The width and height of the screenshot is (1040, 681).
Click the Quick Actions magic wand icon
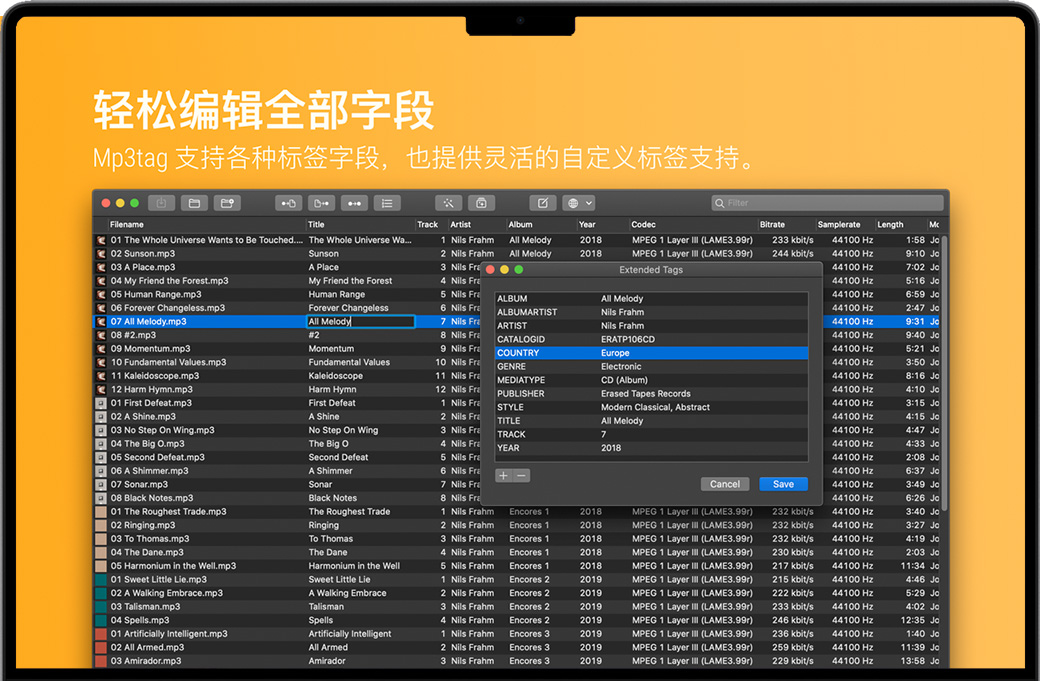coord(448,203)
